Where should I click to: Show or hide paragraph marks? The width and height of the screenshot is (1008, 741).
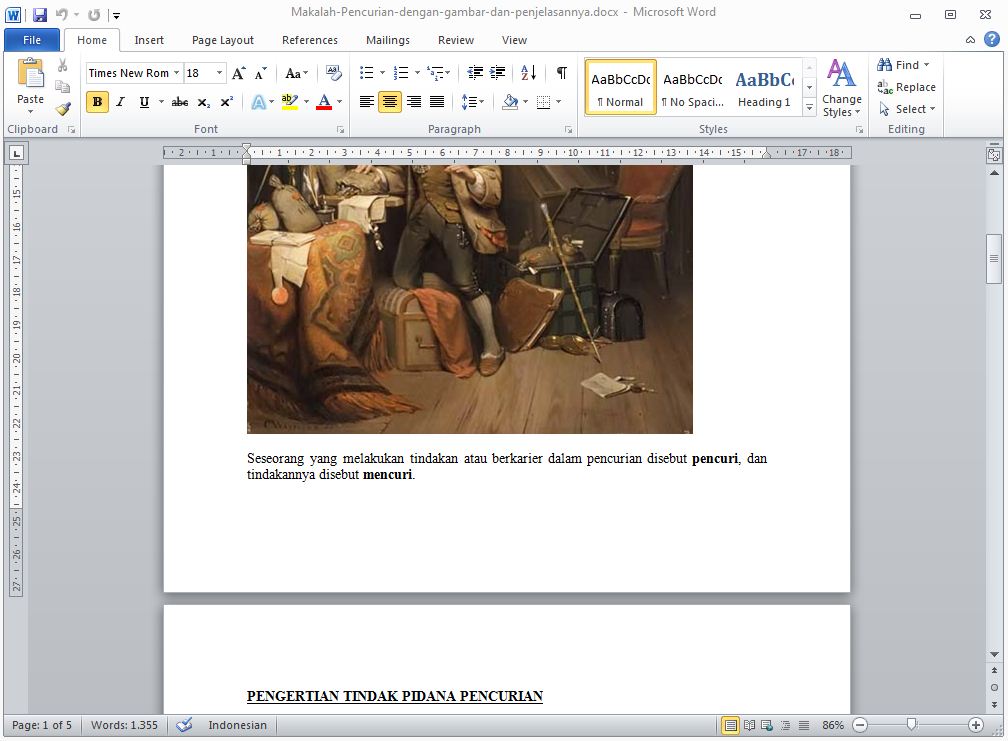pos(561,73)
